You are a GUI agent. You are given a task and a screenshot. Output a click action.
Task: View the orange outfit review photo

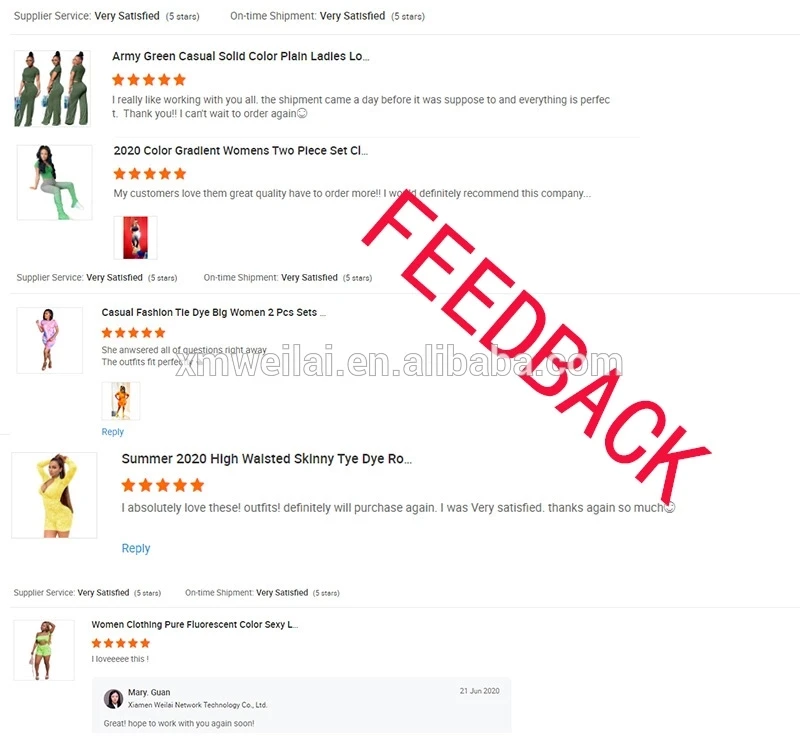coord(121,401)
